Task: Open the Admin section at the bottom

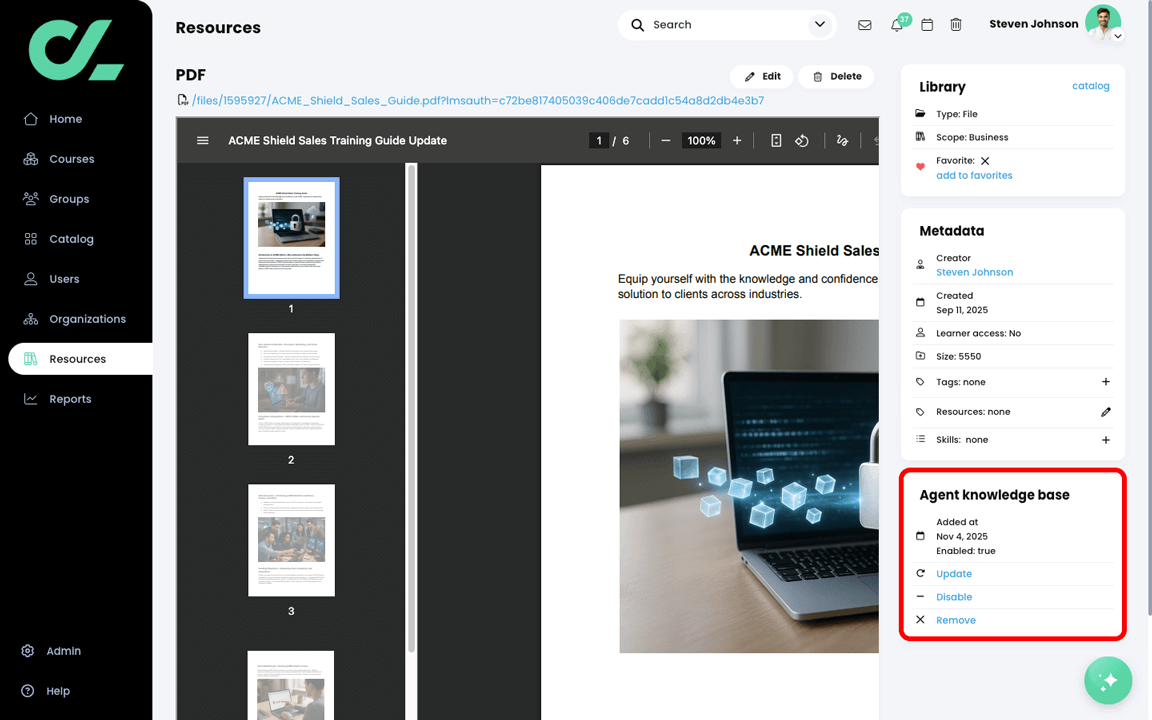Action: [64, 650]
